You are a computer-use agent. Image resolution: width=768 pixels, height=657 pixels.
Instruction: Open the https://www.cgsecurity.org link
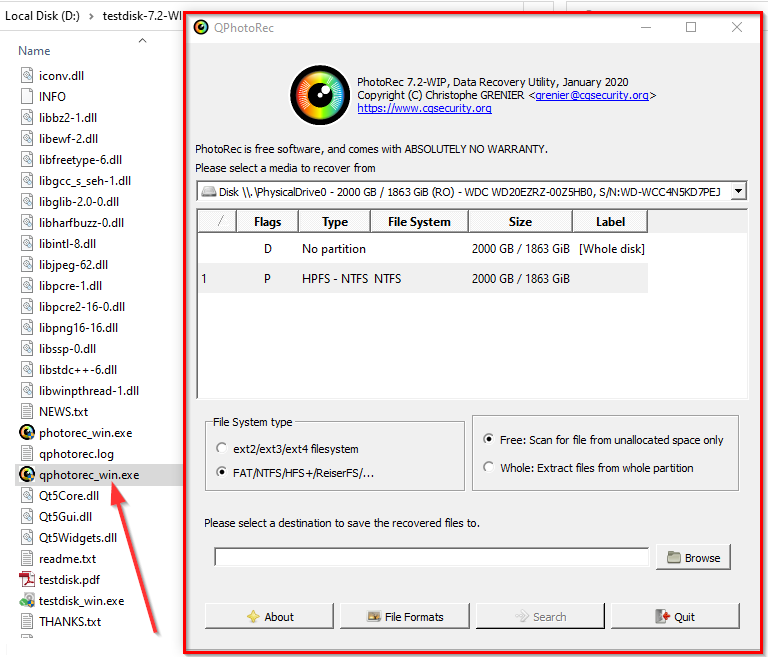point(424,108)
